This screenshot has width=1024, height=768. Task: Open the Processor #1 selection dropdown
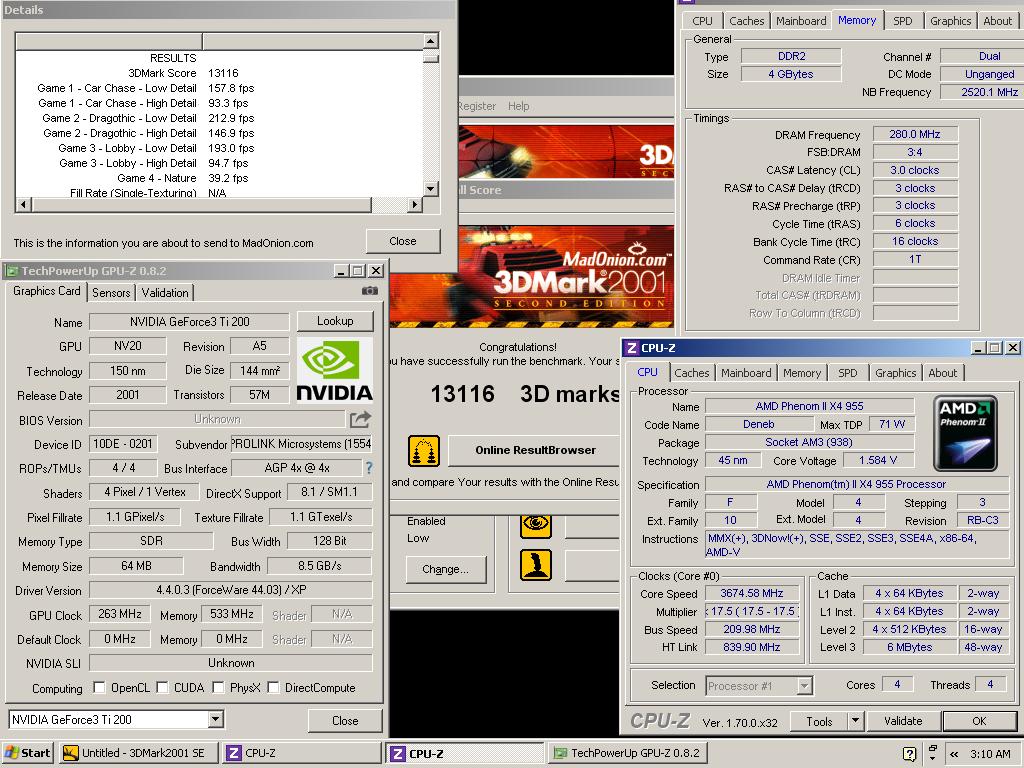tap(805, 686)
